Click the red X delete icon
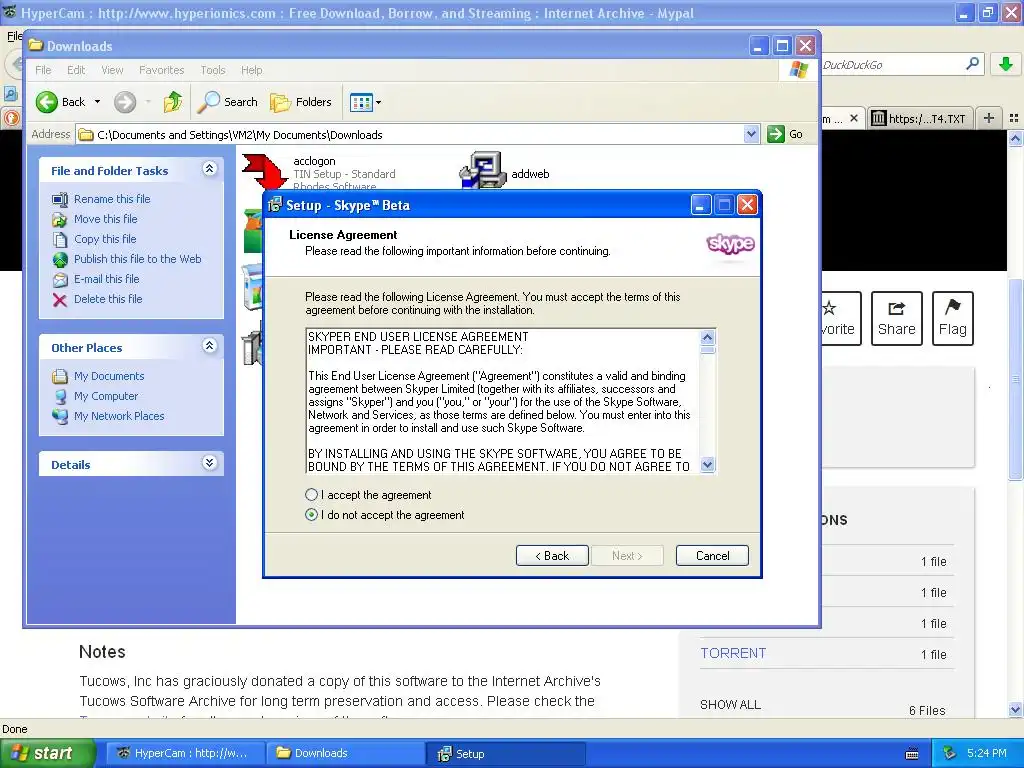This screenshot has width=1024, height=768. (60, 300)
